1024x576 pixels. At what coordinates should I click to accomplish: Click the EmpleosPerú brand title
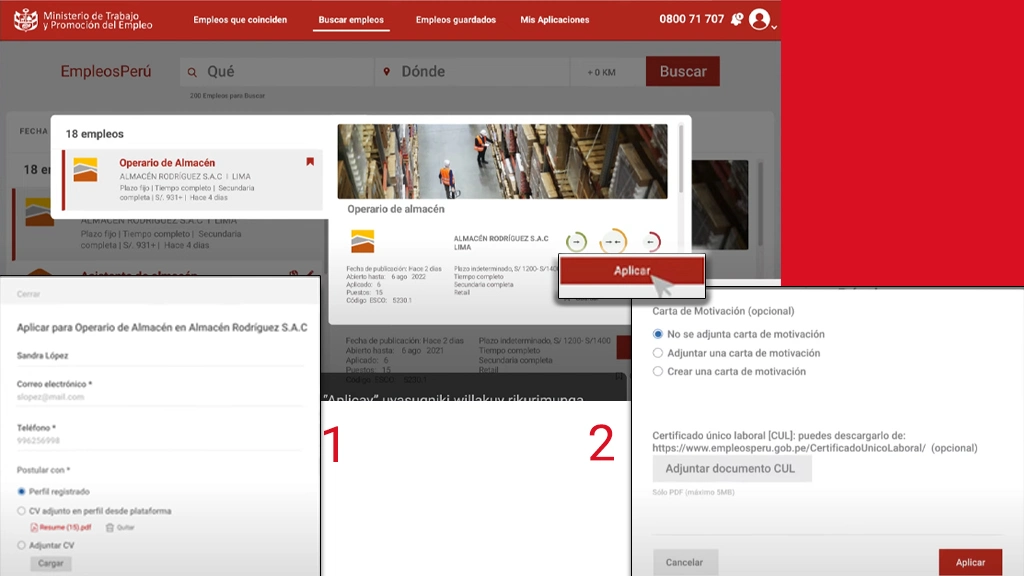tap(106, 71)
